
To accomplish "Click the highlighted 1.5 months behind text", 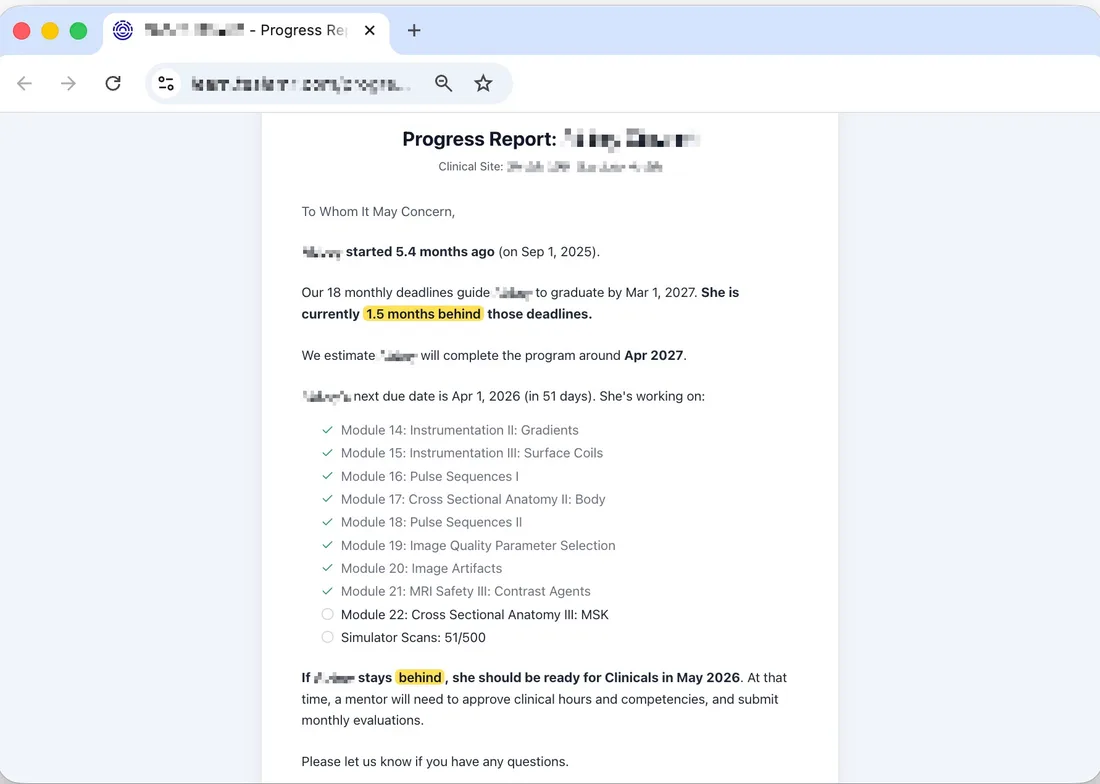I will 423,313.
